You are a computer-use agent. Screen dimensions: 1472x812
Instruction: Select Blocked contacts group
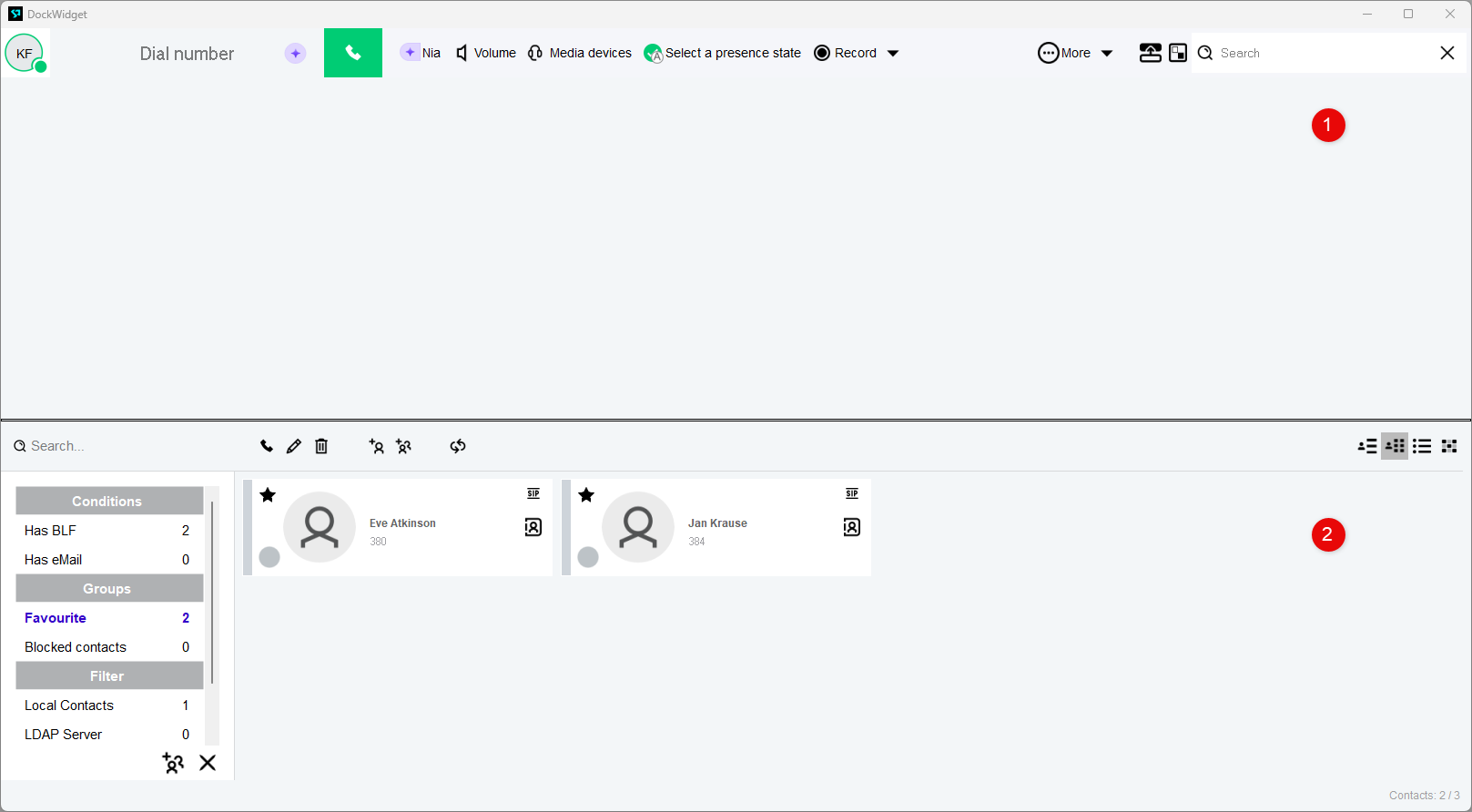[109, 647]
